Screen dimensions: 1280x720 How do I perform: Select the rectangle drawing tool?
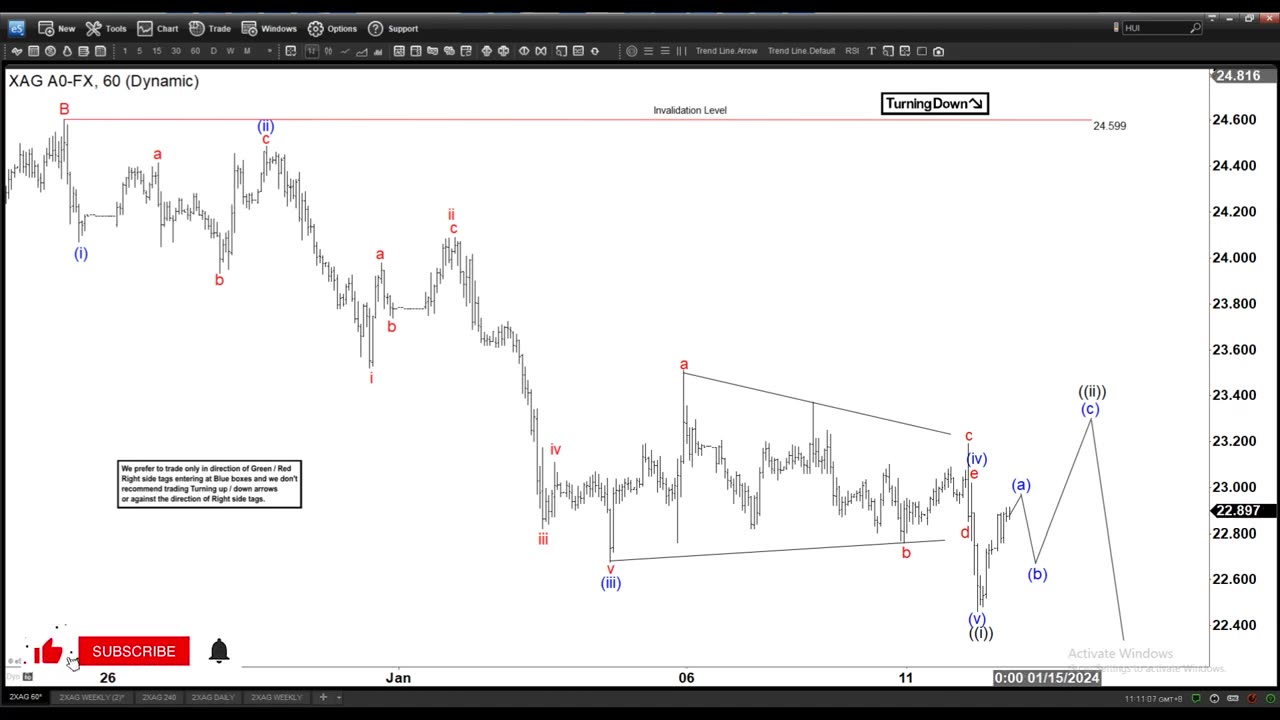tap(922, 51)
